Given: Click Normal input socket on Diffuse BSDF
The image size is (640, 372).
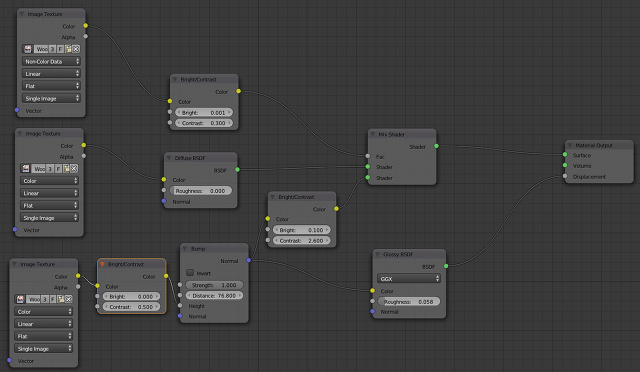Looking at the screenshot, I should 164,201.
